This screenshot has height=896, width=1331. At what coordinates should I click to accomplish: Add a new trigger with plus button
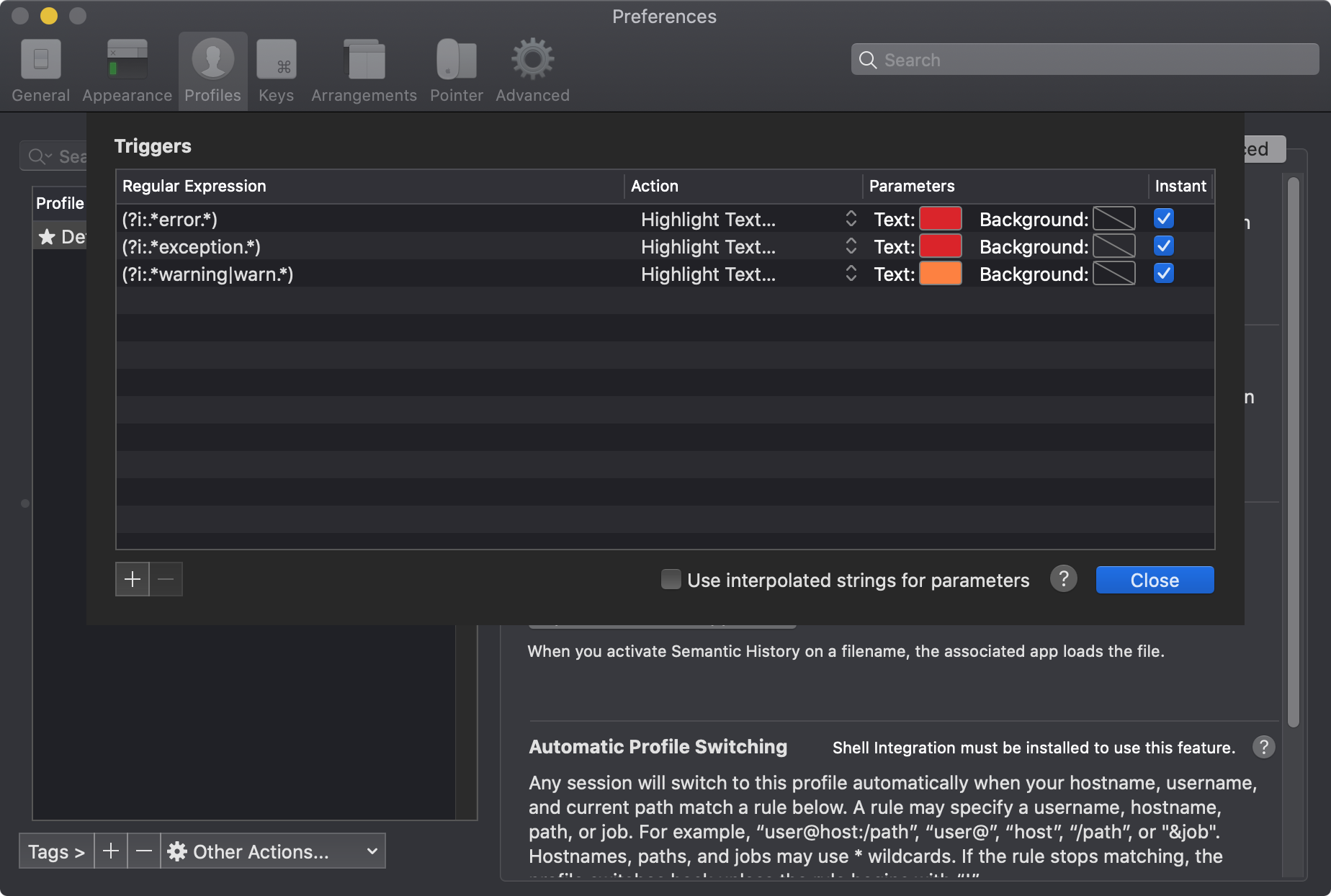[x=133, y=579]
